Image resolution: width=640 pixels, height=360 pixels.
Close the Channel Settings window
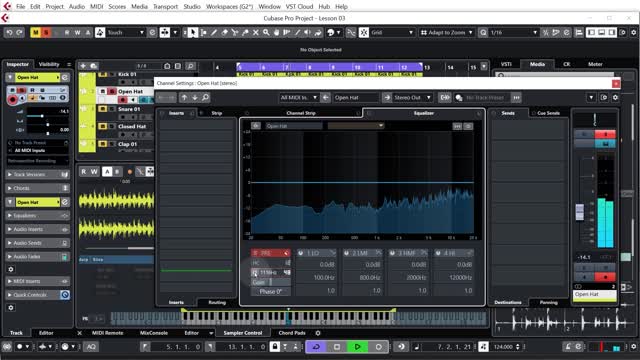coord(616,83)
